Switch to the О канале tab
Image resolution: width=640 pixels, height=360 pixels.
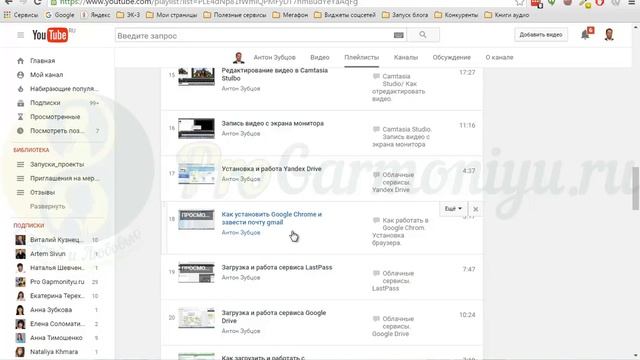click(x=499, y=58)
